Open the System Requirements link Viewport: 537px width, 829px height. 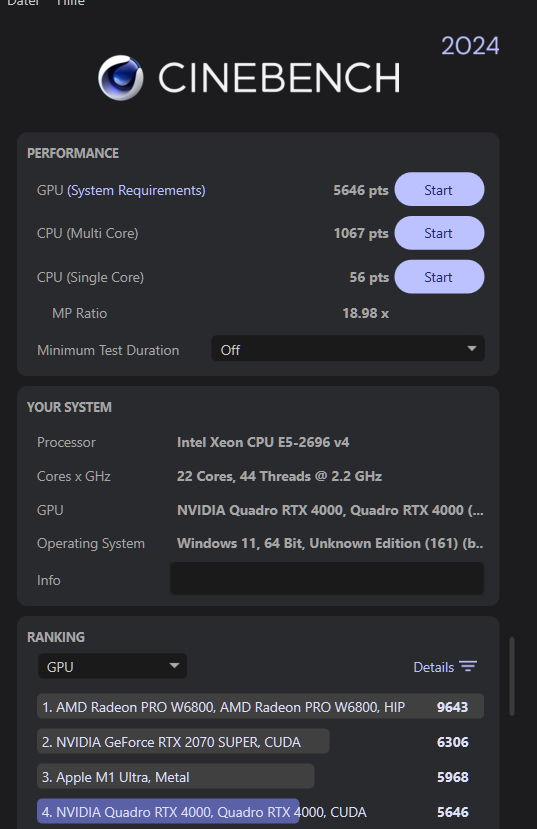click(136, 190)
